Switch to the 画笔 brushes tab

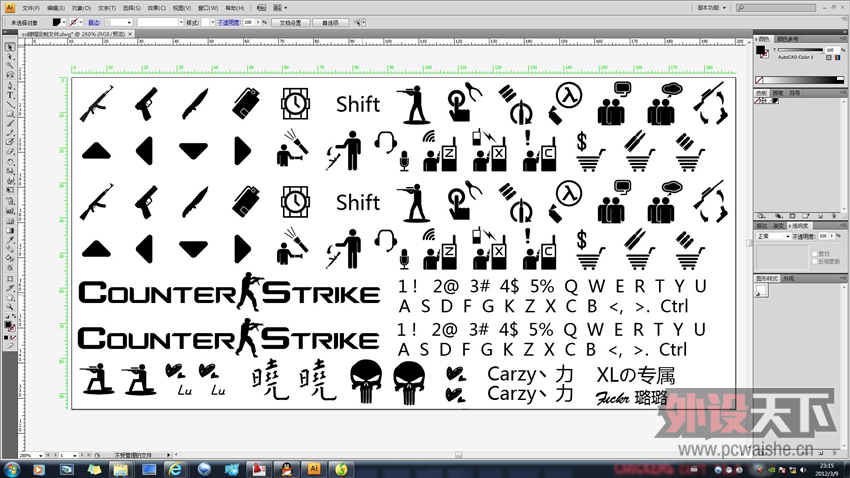click(778, 93)
